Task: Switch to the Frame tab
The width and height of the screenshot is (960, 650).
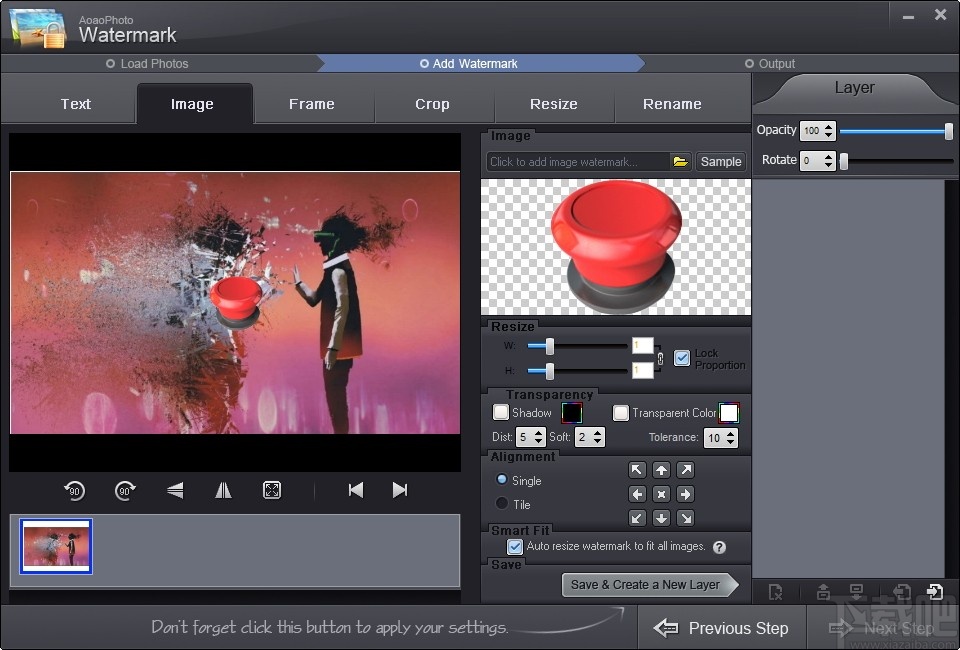Action: [312, 104]
